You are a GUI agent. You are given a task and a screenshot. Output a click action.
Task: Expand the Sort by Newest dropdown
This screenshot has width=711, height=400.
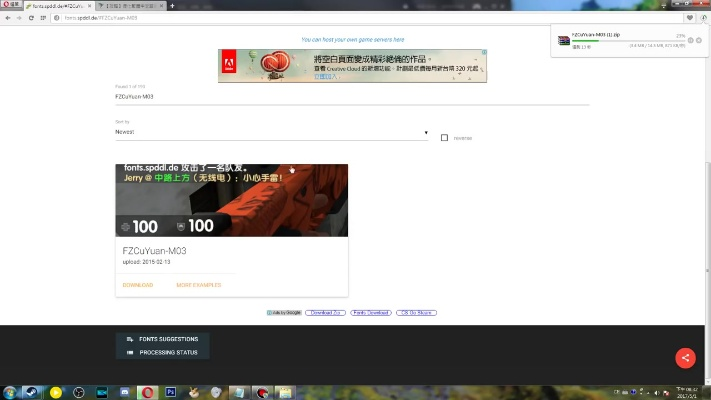pos(271,132)
